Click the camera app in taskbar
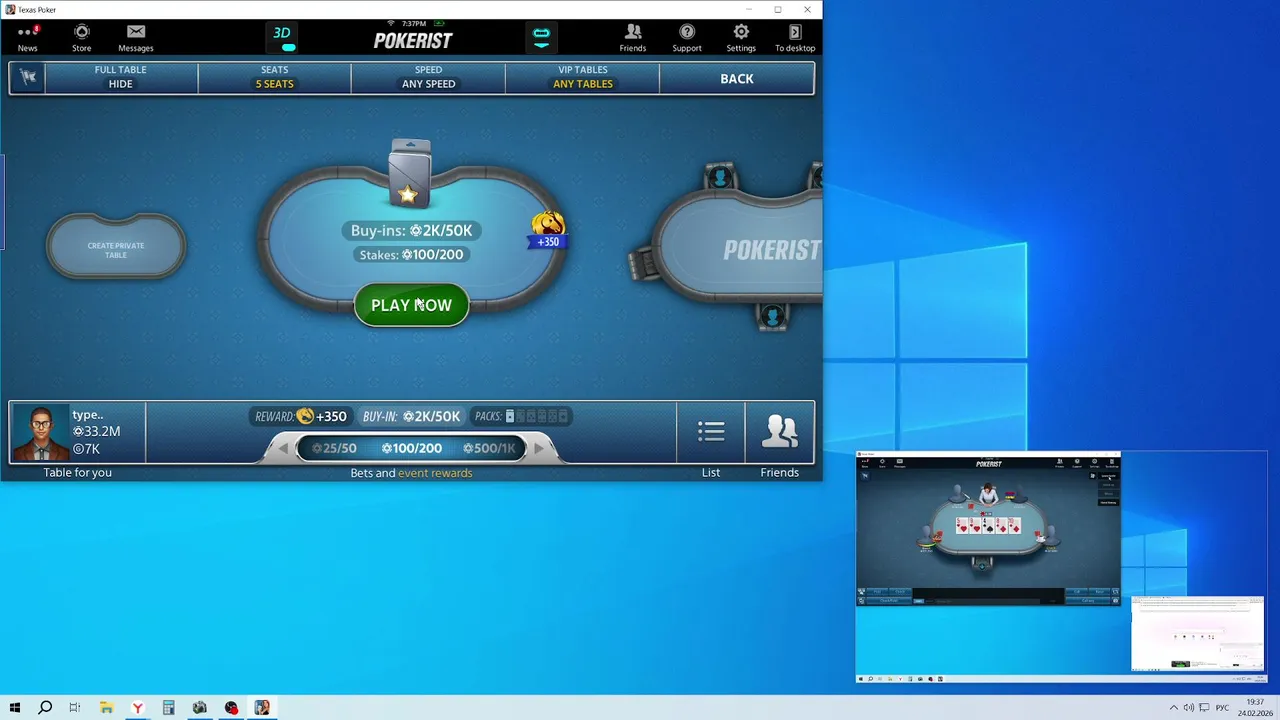 200,708
